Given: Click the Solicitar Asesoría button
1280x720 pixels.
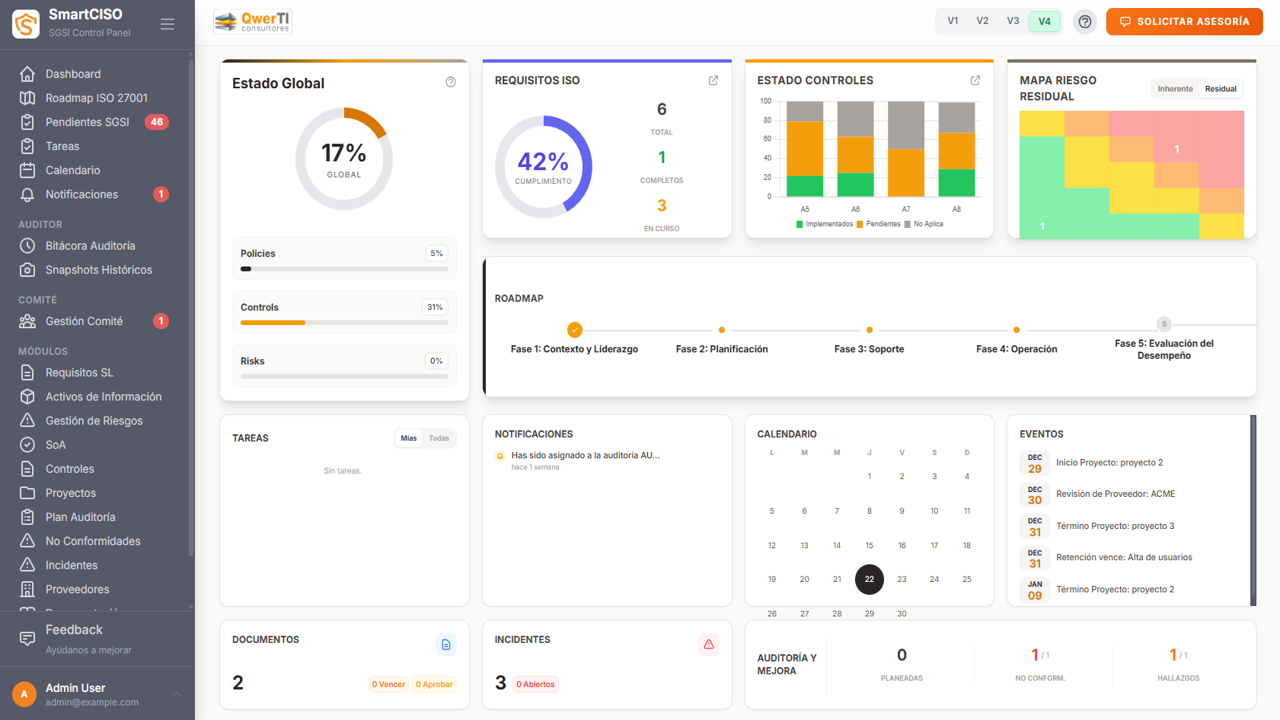Looking at the screenshot, I should coord(1183,22).
